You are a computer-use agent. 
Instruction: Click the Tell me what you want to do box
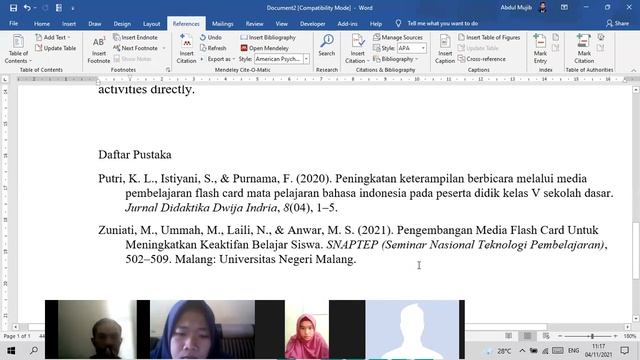(x=442, y=24)
